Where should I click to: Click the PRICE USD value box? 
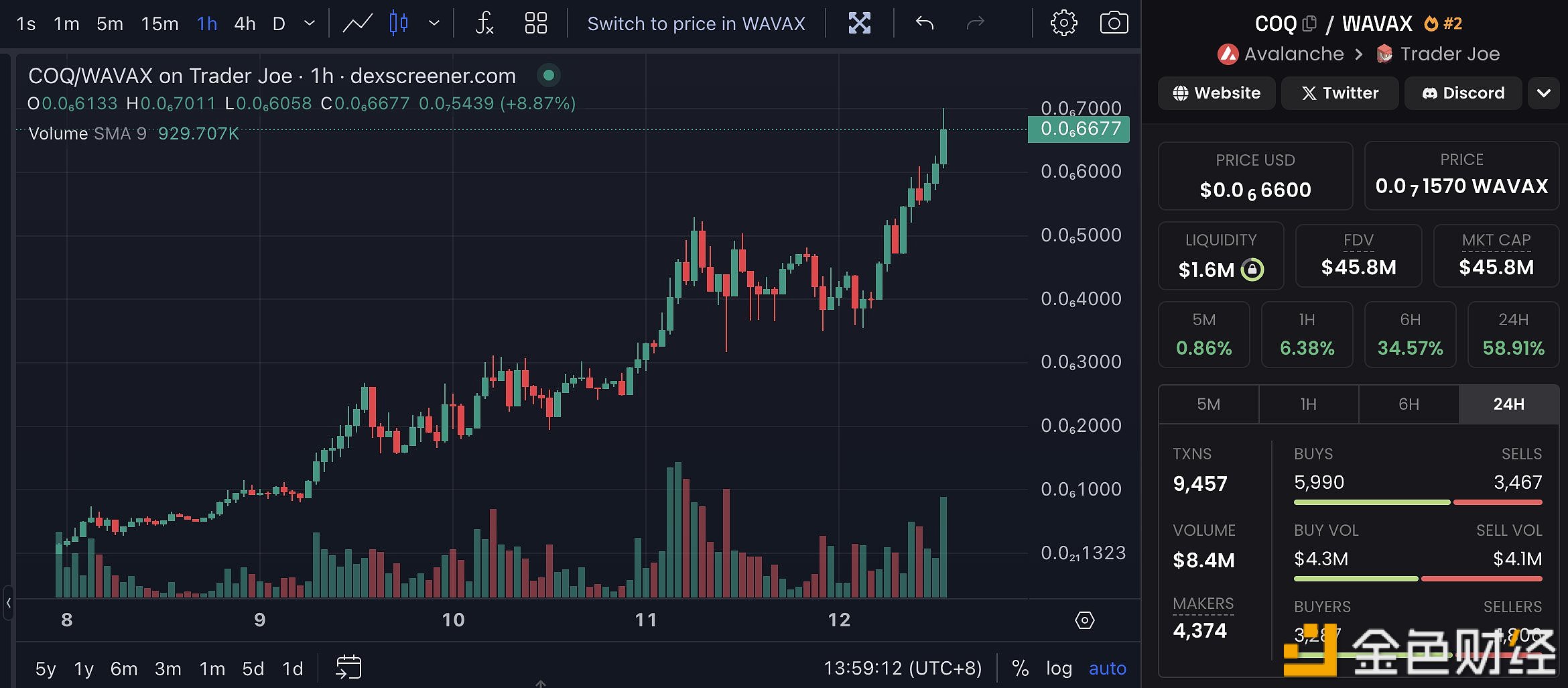(x=1256, y=176)
